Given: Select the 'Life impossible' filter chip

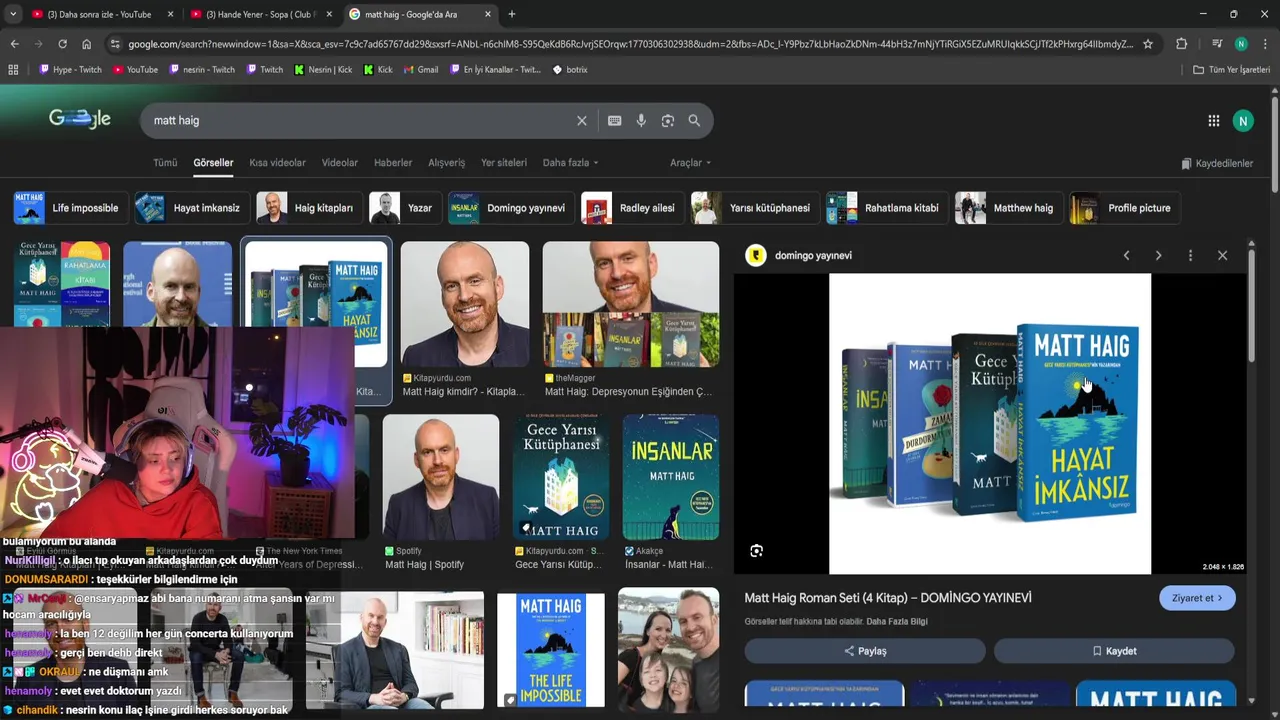Looking at the screenshot, I should (x=71, y=208).
